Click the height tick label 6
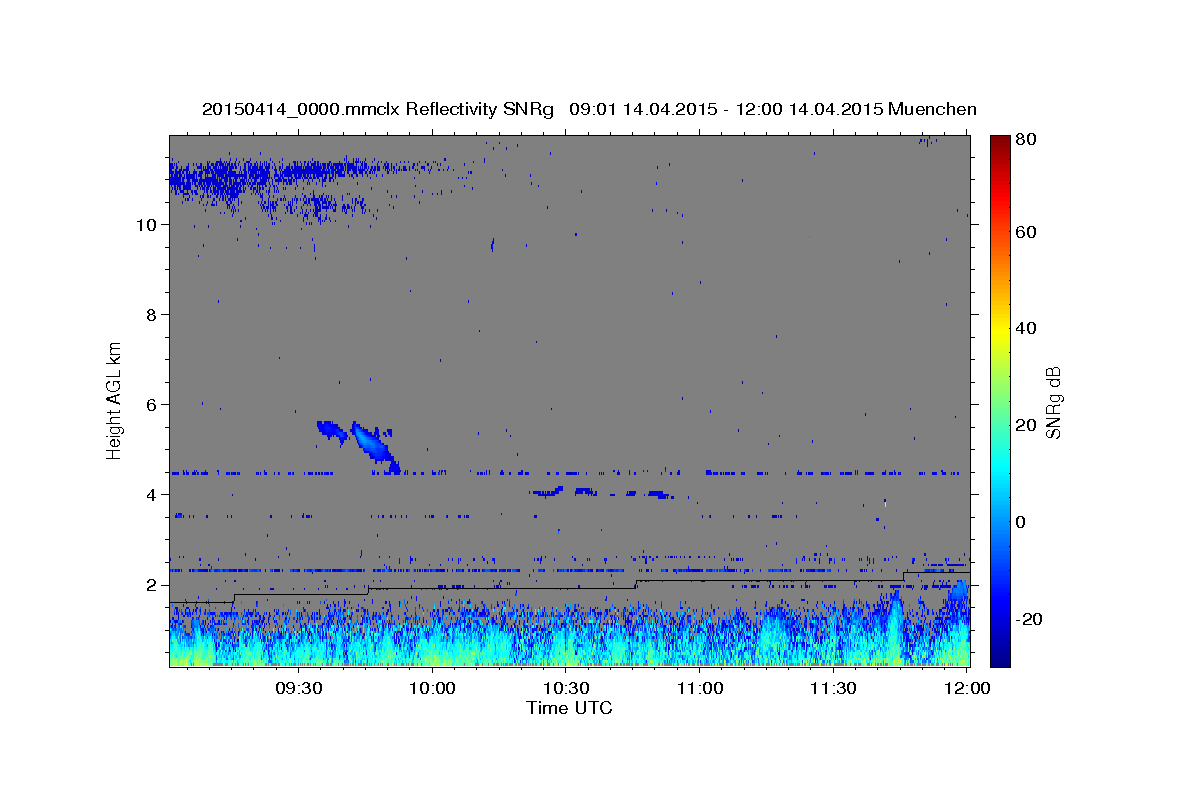 click(x=151, y=404)
